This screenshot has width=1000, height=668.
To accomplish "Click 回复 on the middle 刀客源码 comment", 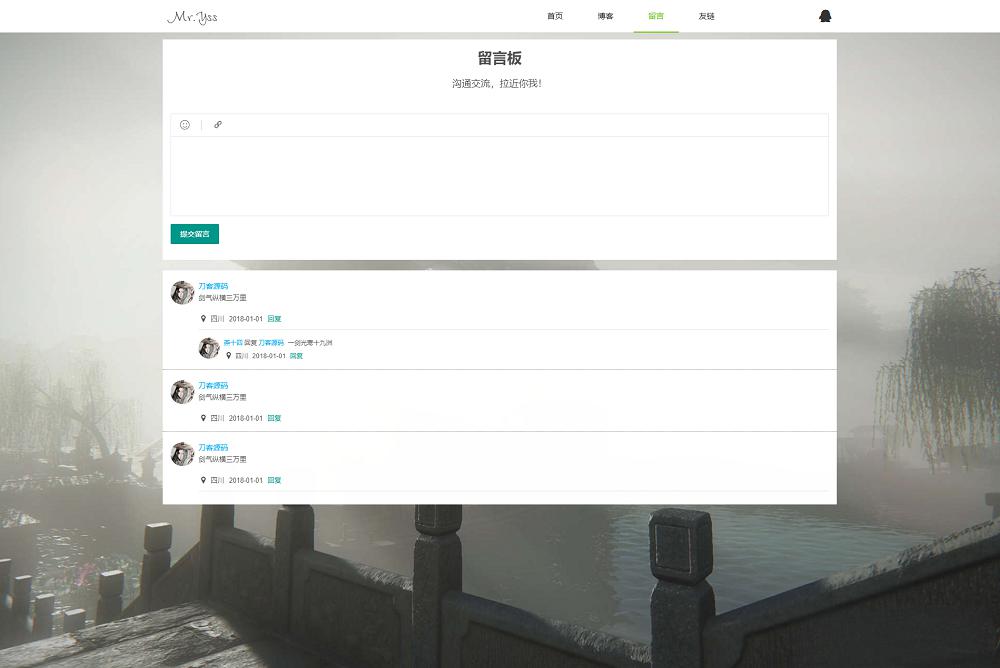I will 274,418.
